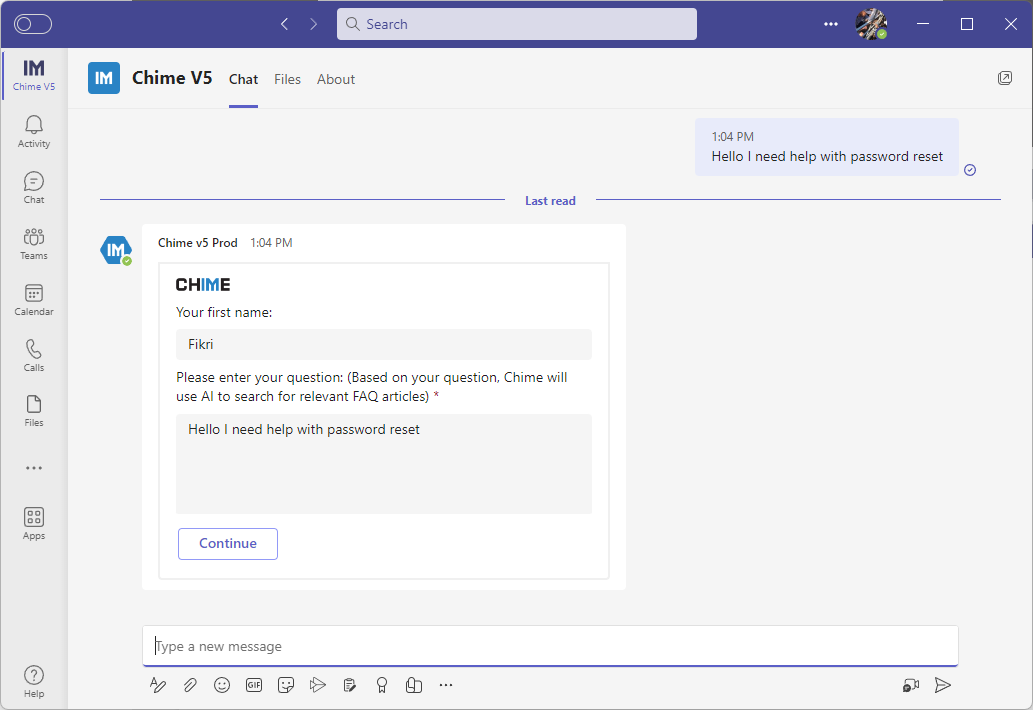The width and height of the screenshot is (1033, 710).
Task: Attach a file with the paperclip icon
Action: [x=190, y=685]
